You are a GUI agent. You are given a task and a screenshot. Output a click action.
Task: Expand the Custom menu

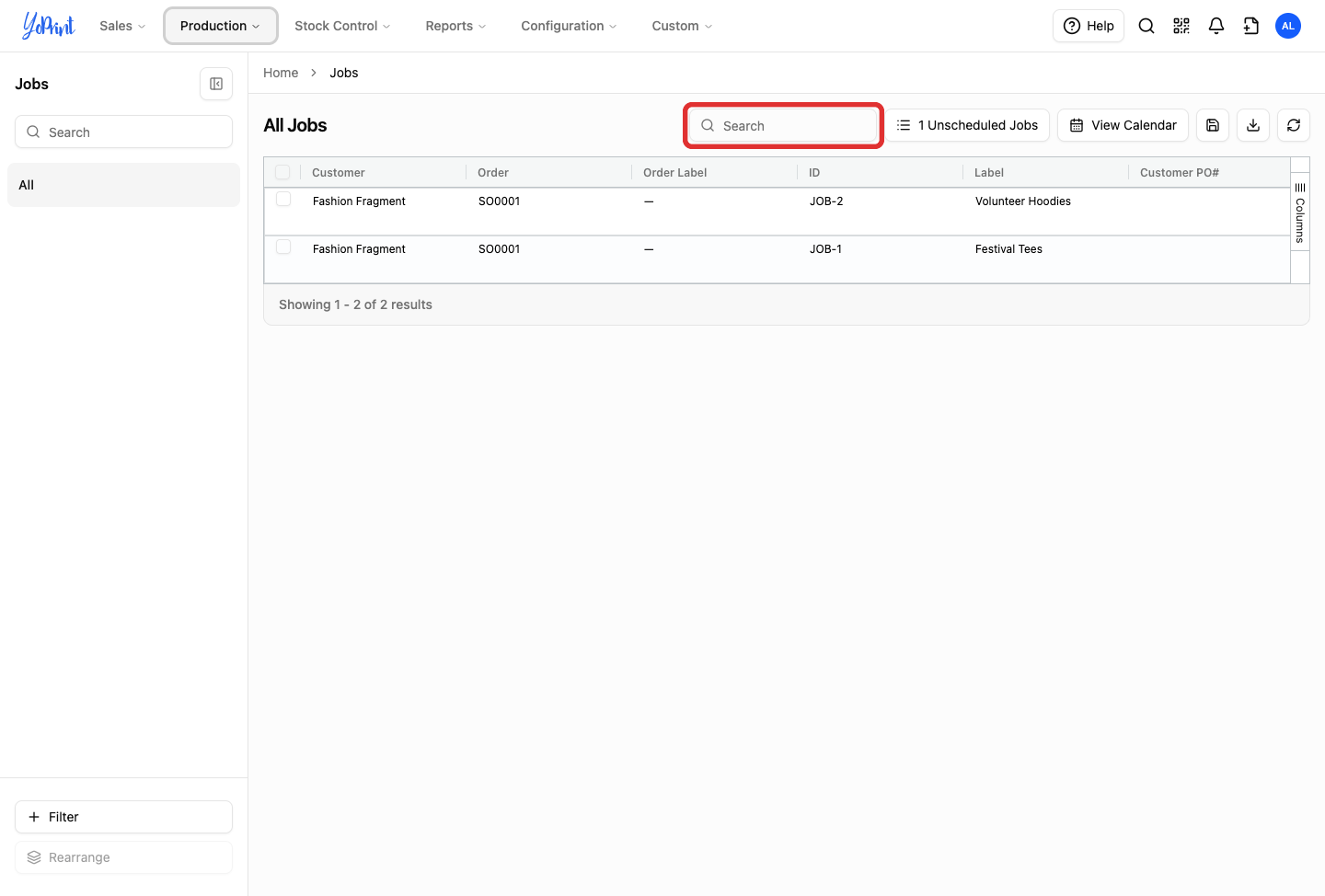pyautogui.click(x=682, y=26)
